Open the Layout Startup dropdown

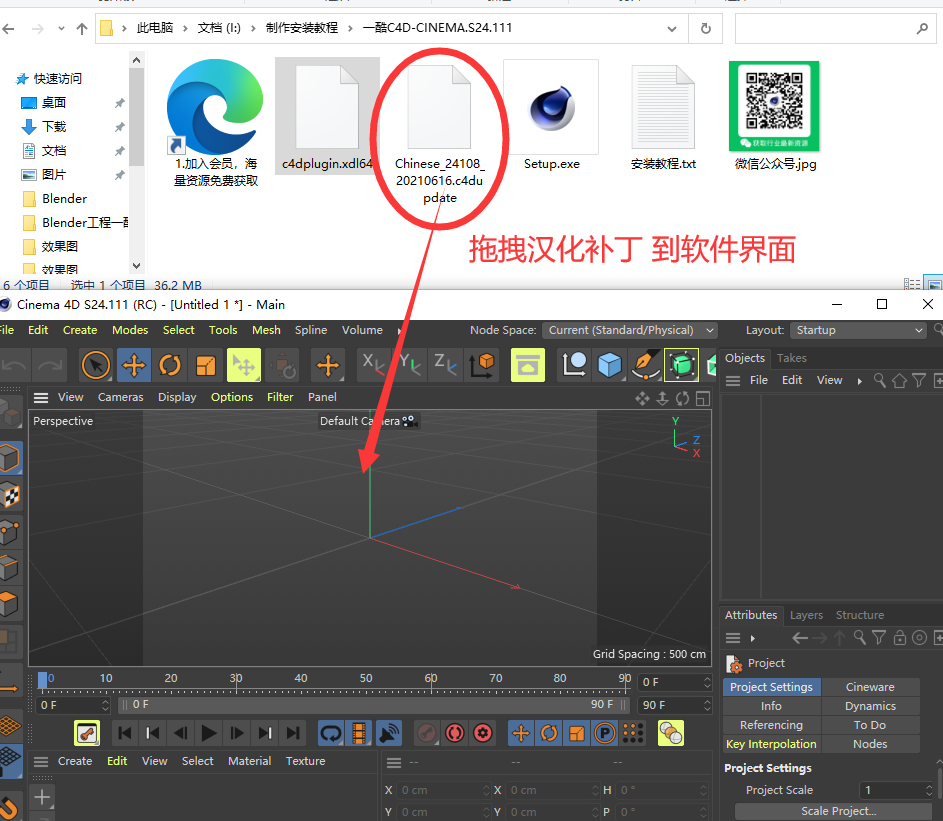click(x=858, y=330)
